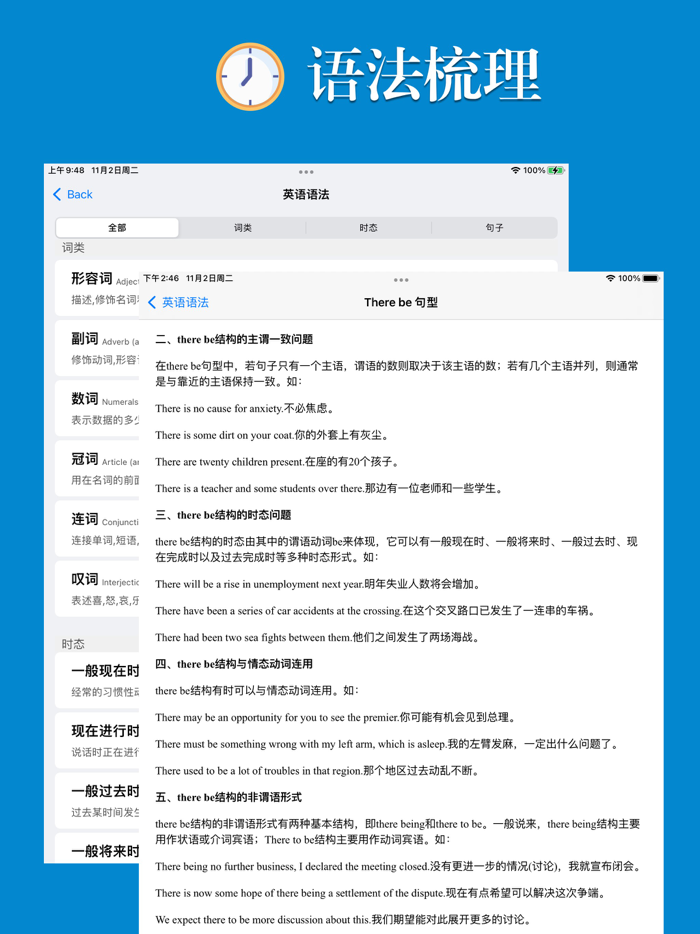Viewport: 700px width, 934px height.
Task: Open the 数词 Numerals card
Action: click(x=97, y=408)
